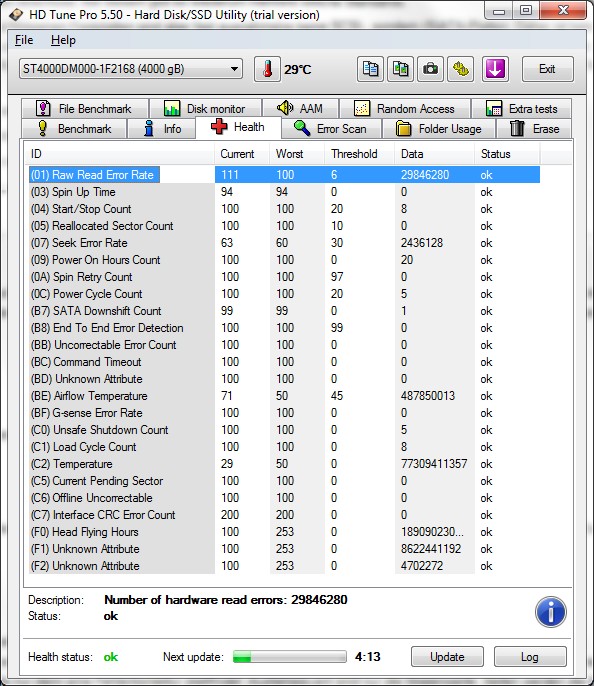
Task: Click the ID column header
Action: [119, 154]
